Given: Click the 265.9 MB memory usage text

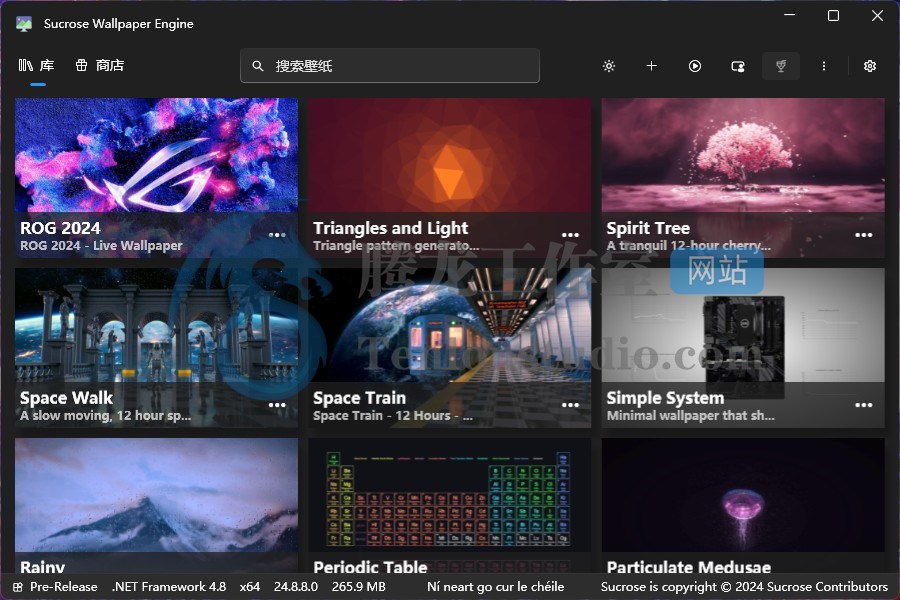Looking at the screenshot, I should (x=359, y=587).
